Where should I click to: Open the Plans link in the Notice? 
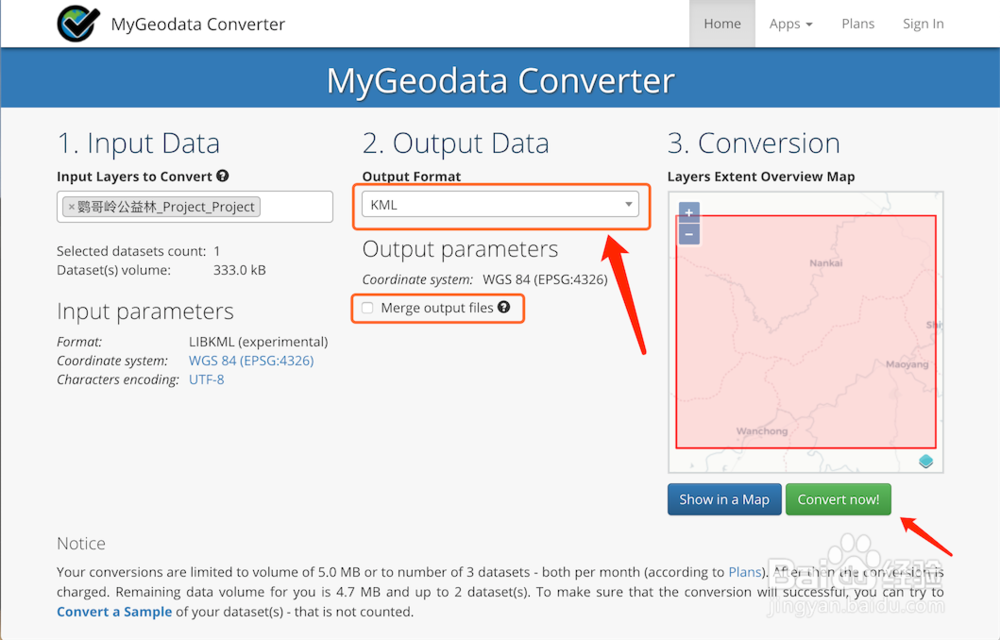tap(744, 572)
